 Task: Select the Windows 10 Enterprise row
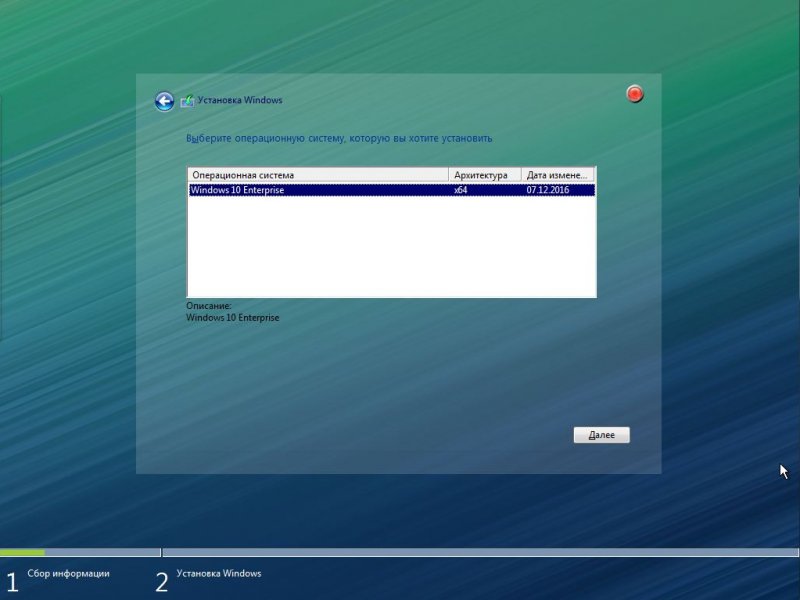391,190
